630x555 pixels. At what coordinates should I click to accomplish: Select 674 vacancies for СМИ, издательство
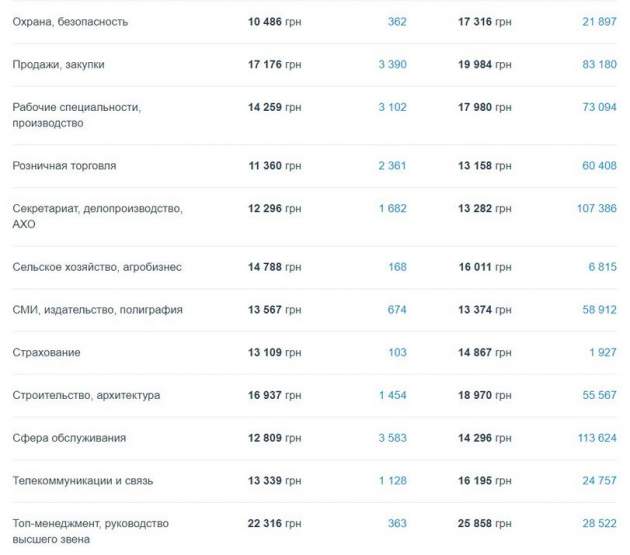tap(397, 309)
